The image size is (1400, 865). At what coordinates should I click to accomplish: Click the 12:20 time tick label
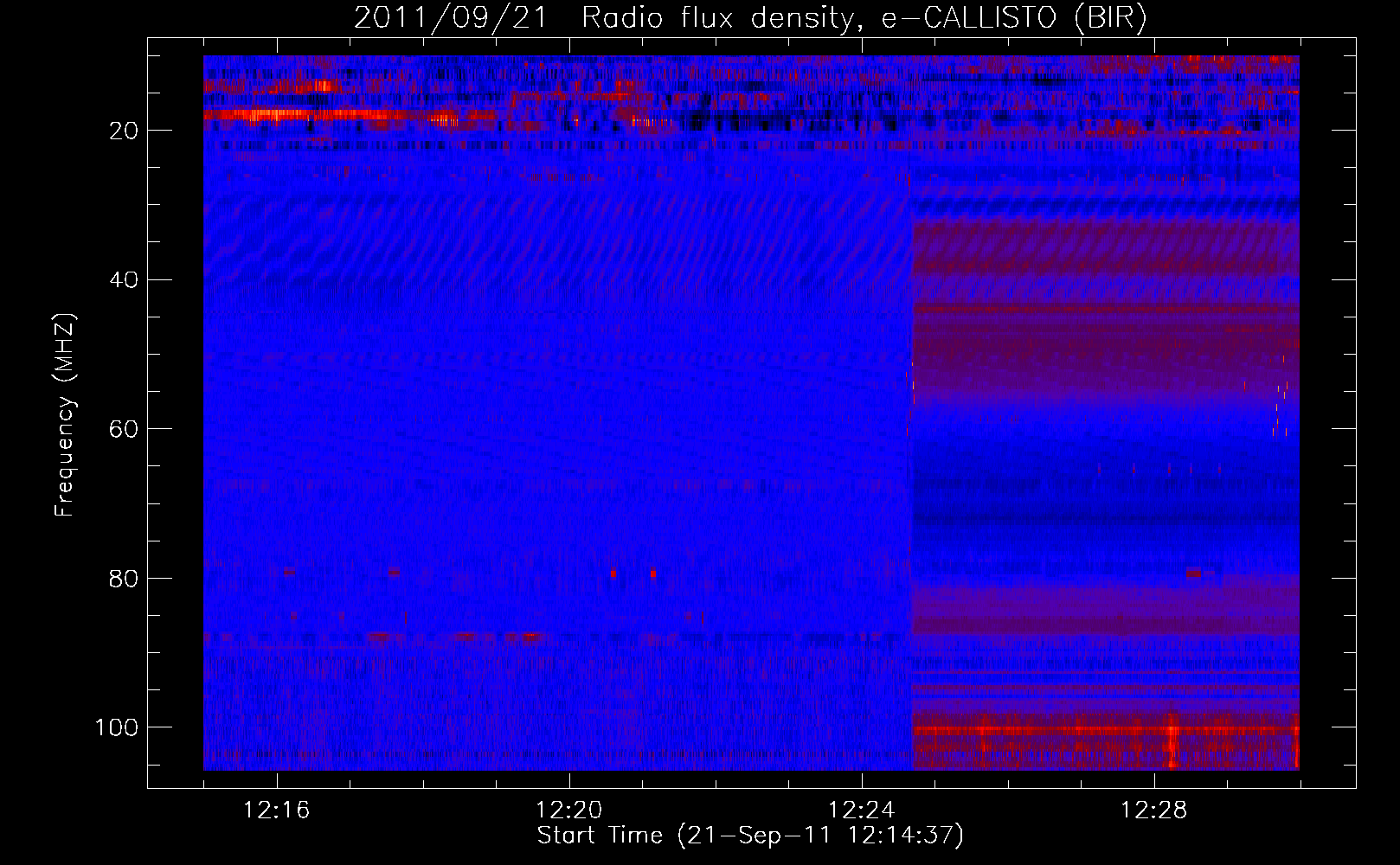(x=569, y=811)
